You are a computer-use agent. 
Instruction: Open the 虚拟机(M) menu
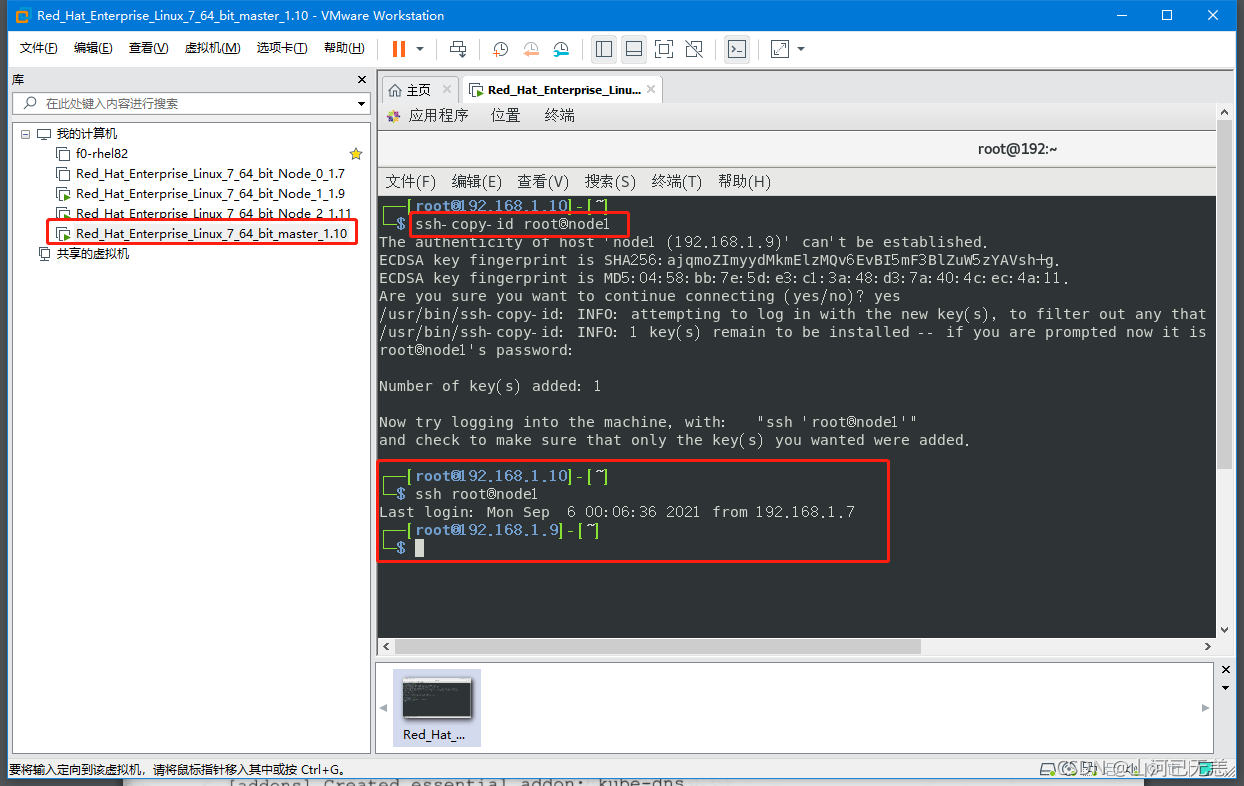click(212, 49)
